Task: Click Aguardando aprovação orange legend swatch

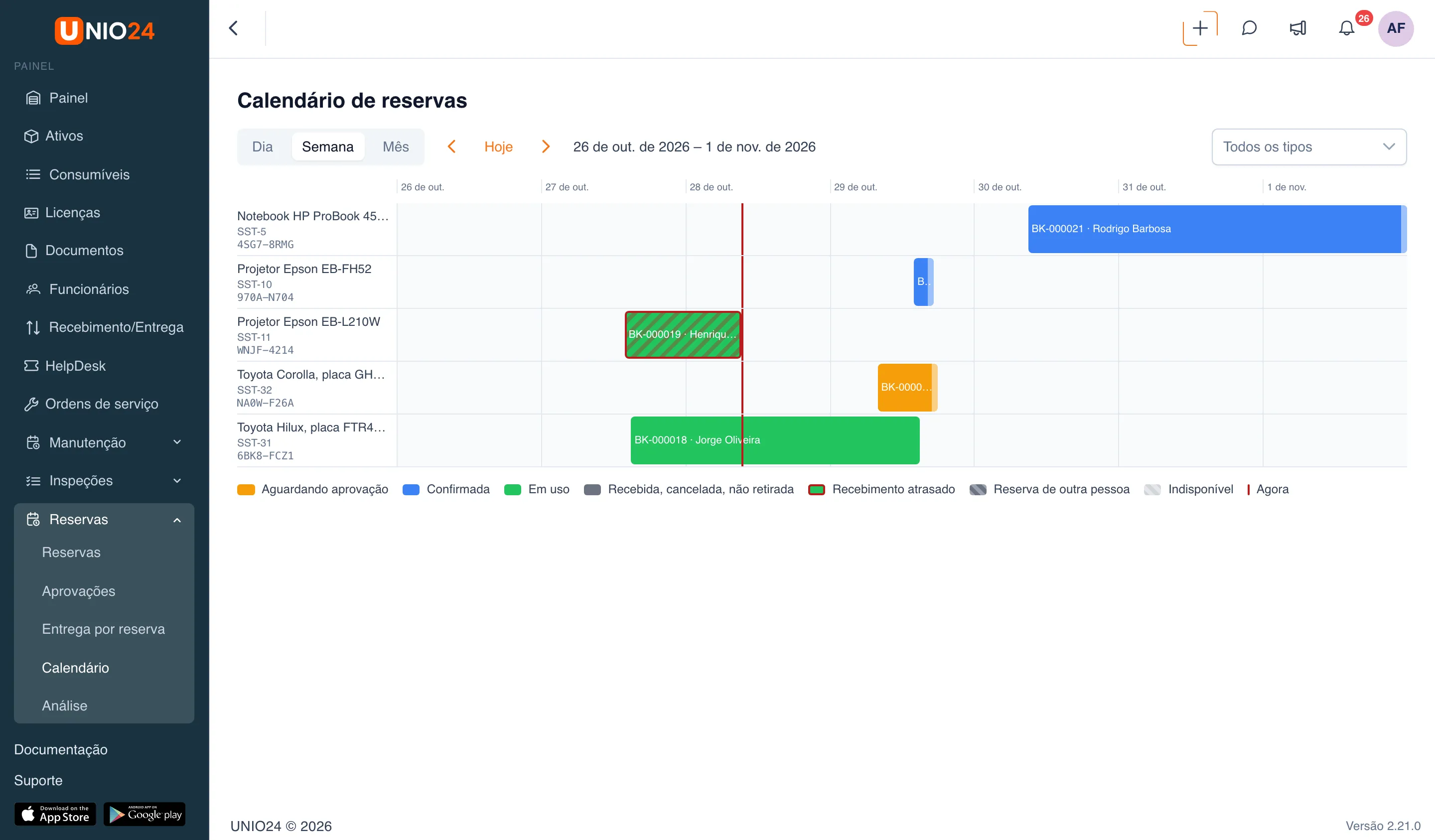Action: [246, 490]
